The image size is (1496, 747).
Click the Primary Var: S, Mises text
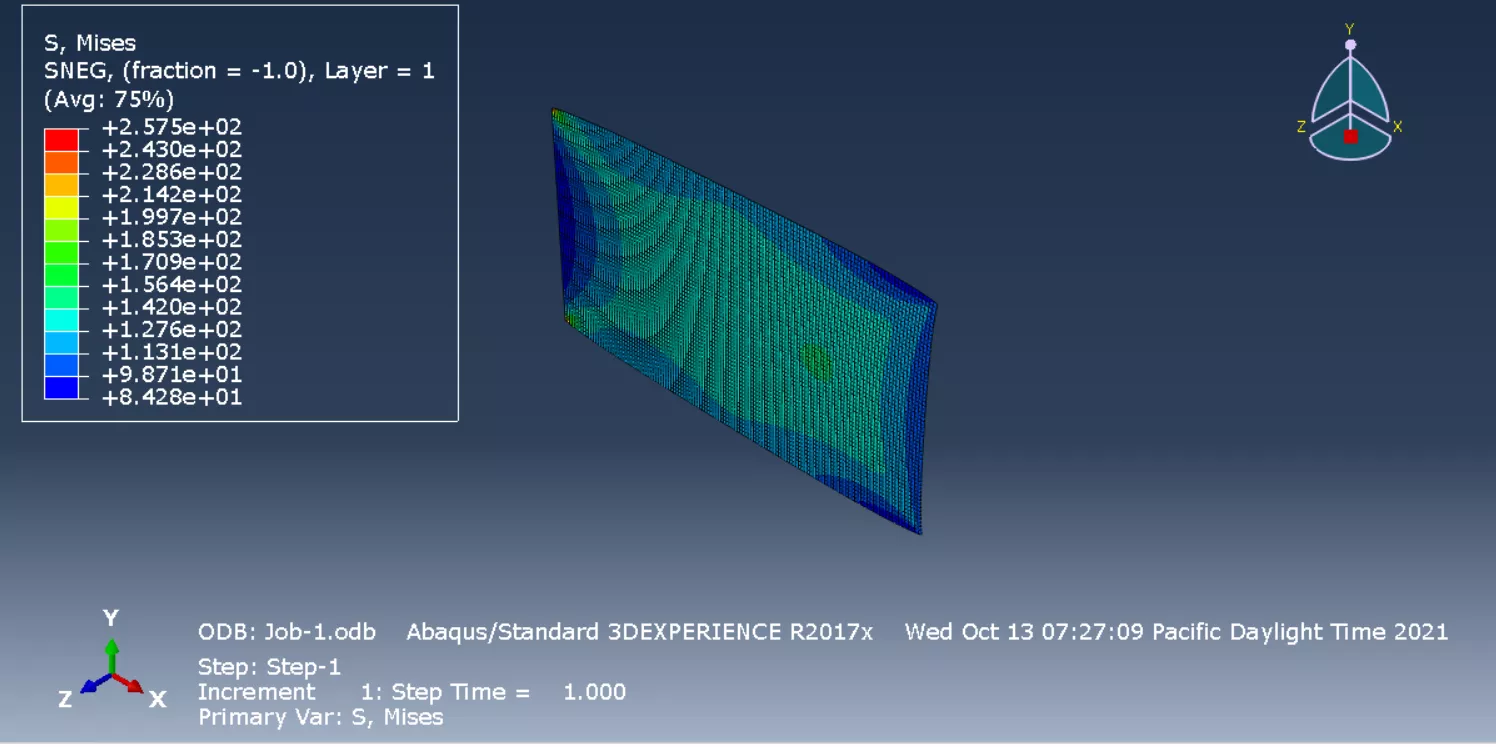pos(320,717)
